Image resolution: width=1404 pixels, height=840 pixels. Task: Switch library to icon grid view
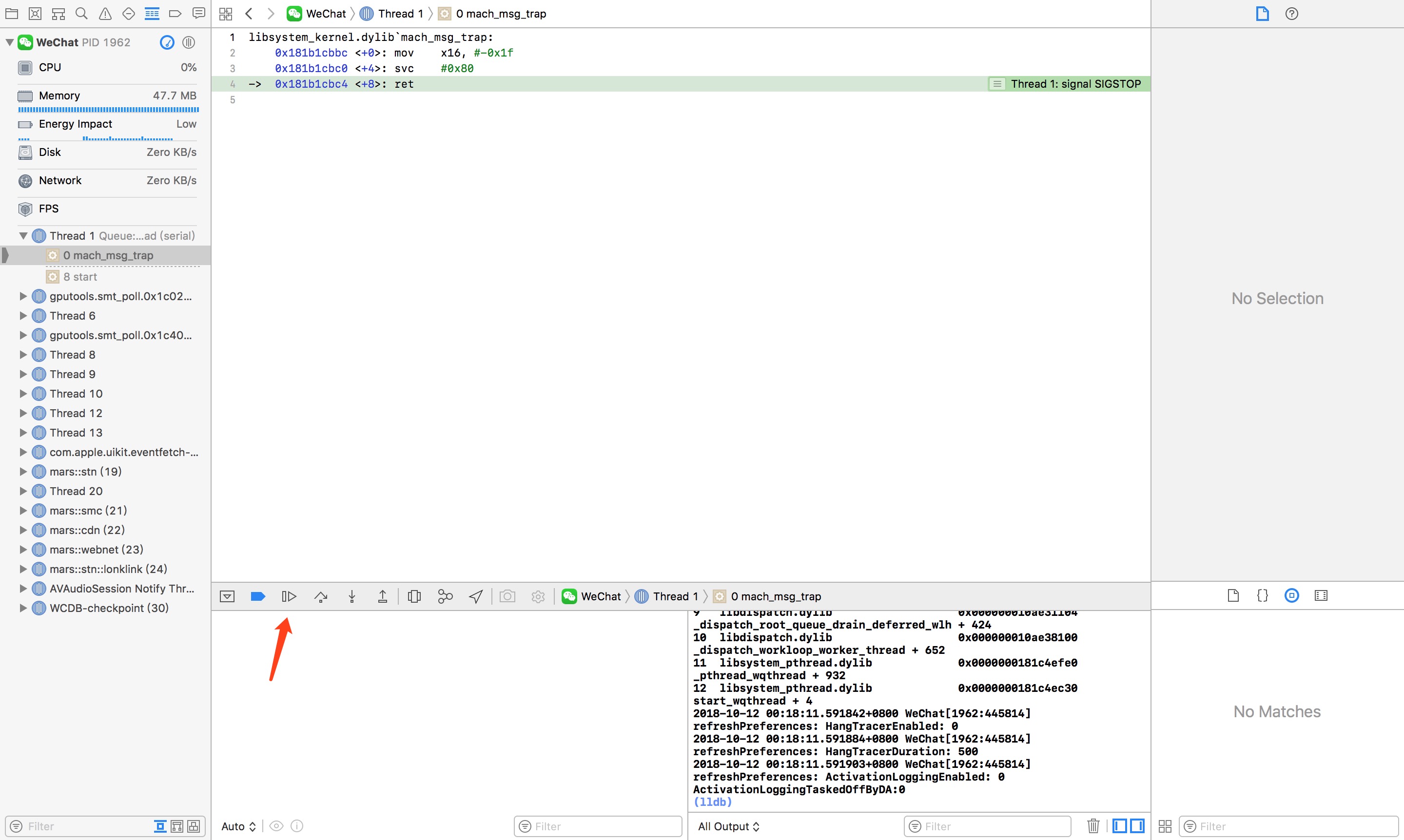pyautogui.click(x=1165, y=826)
